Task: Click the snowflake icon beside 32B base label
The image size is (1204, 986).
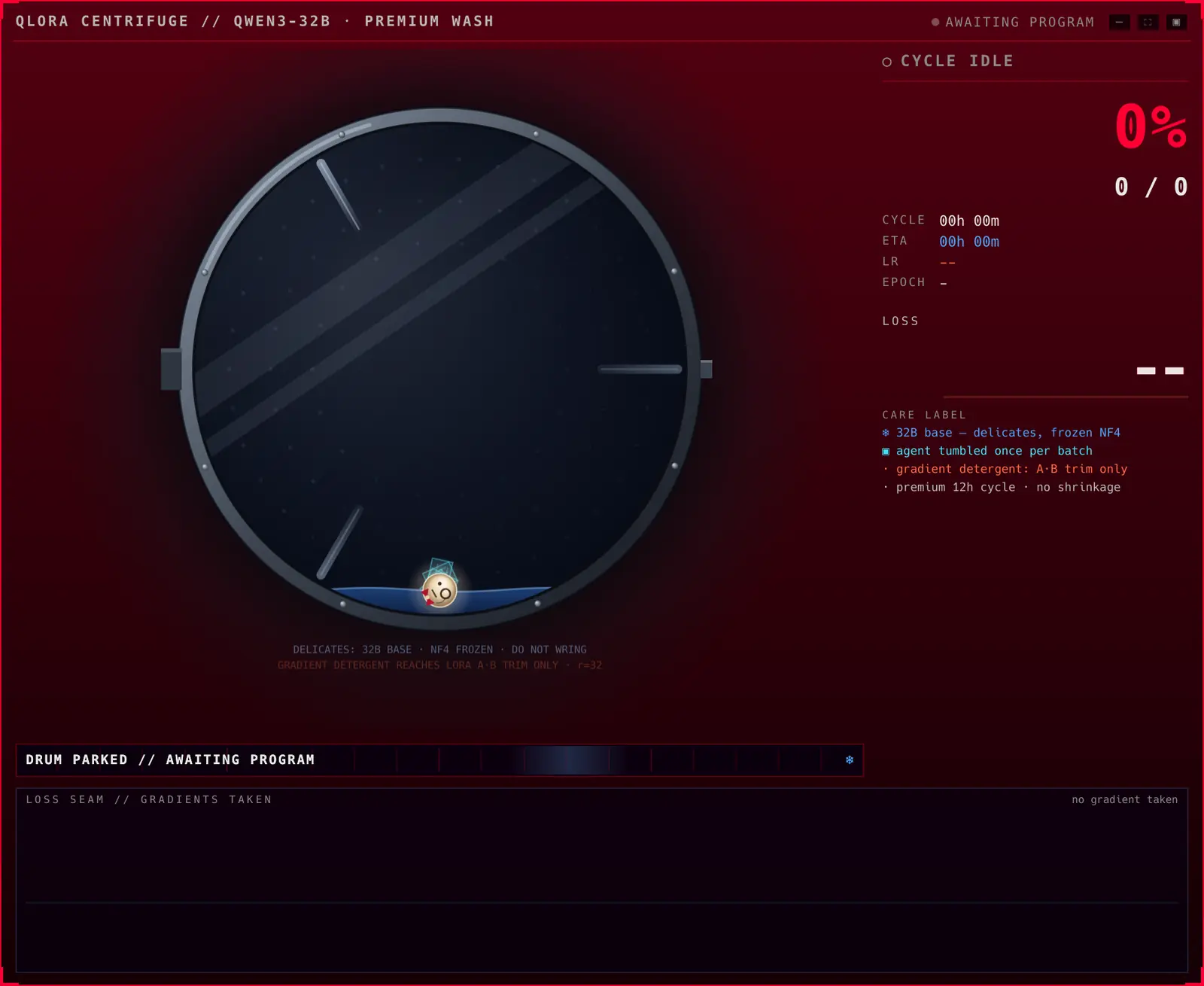Action: click(886, 433)
